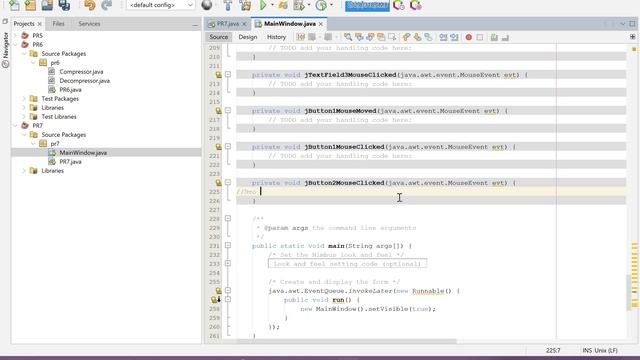Click the New File toolbar icon

(x=13, y=5)
